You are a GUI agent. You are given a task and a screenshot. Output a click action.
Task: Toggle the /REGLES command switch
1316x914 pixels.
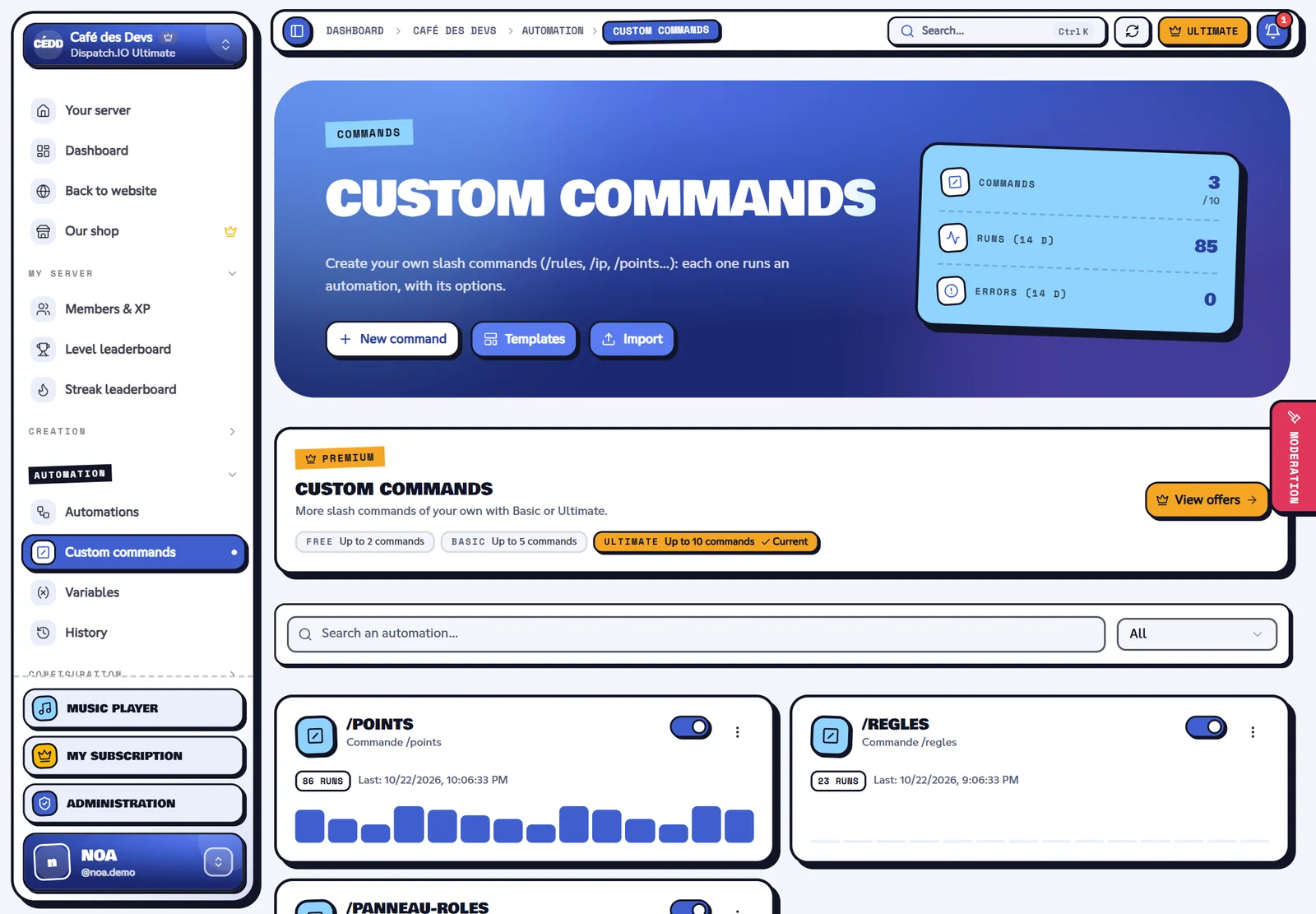1206,727
